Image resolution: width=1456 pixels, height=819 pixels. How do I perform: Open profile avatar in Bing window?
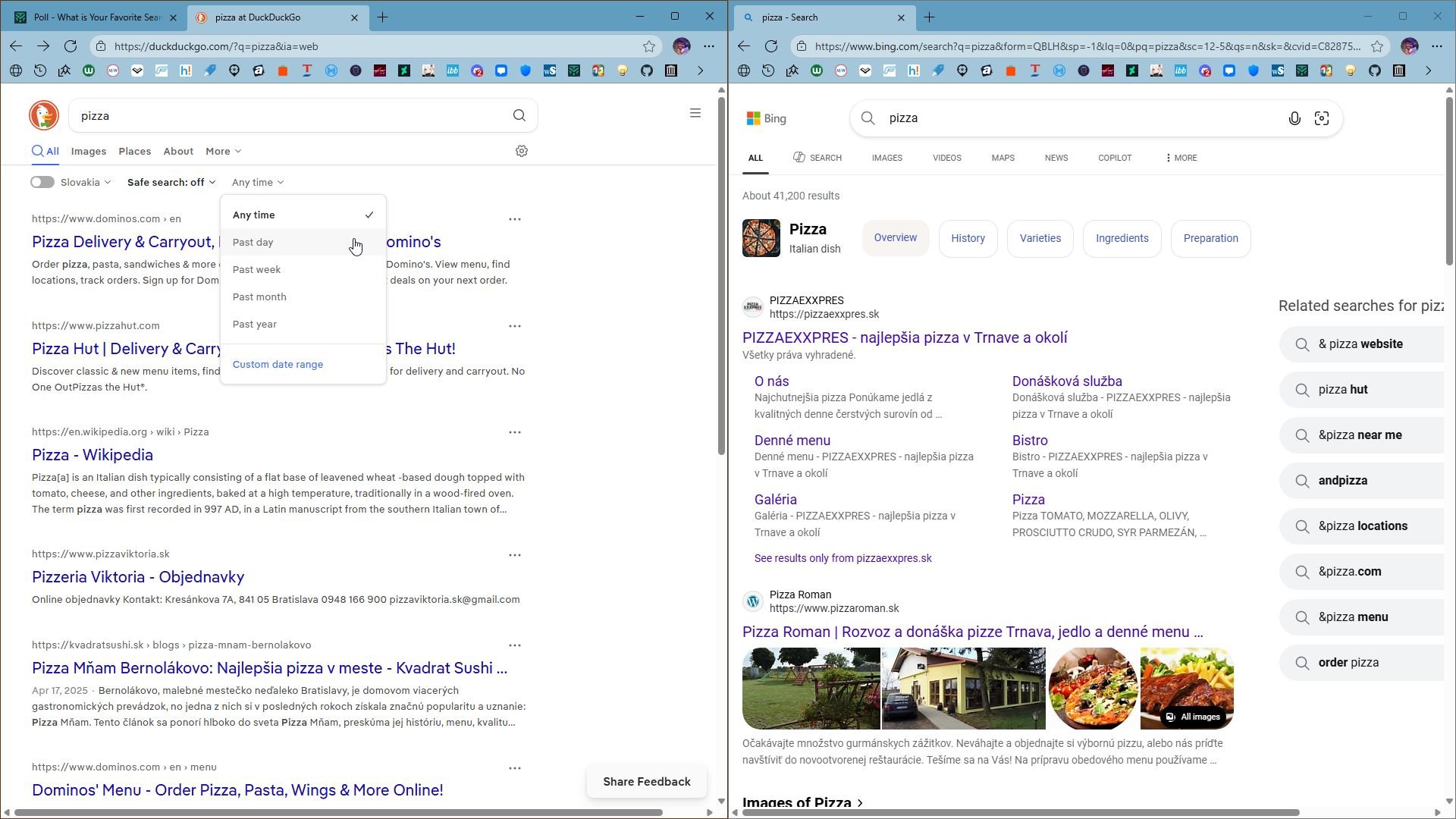tap(1410, 46)
